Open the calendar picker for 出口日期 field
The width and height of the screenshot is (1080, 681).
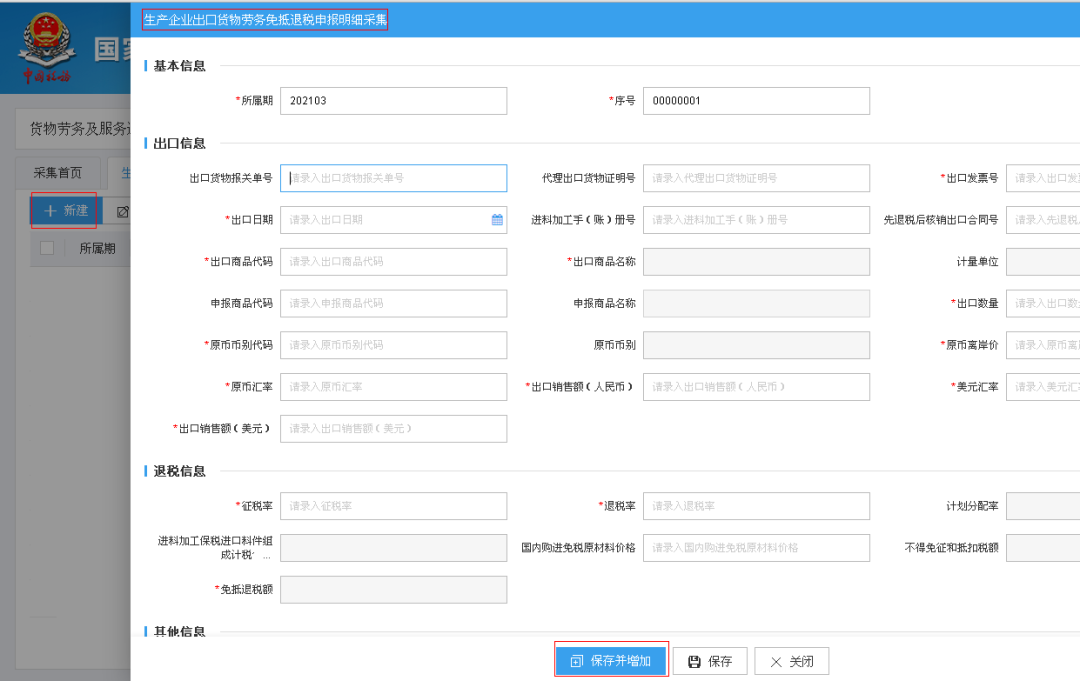point(495,219)
